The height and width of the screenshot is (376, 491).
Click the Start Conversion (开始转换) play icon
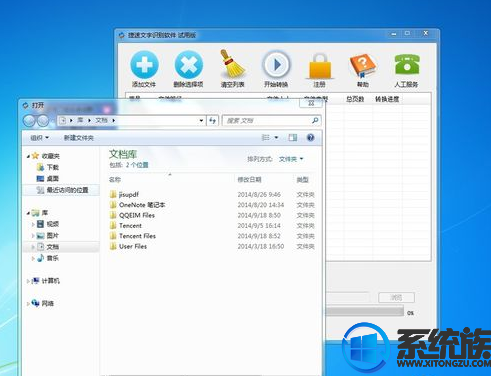click(x=276, y=65)
